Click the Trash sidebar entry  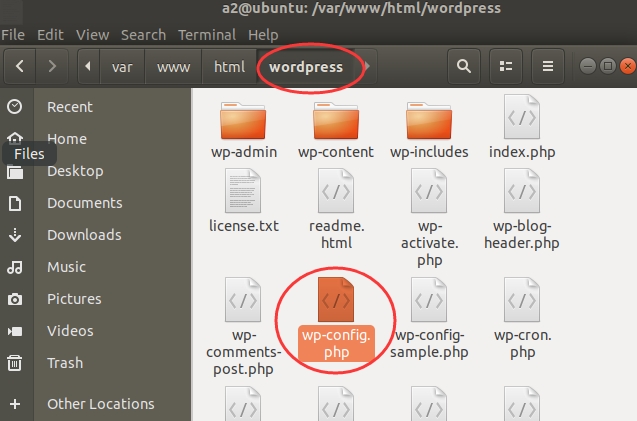point(65,363)
